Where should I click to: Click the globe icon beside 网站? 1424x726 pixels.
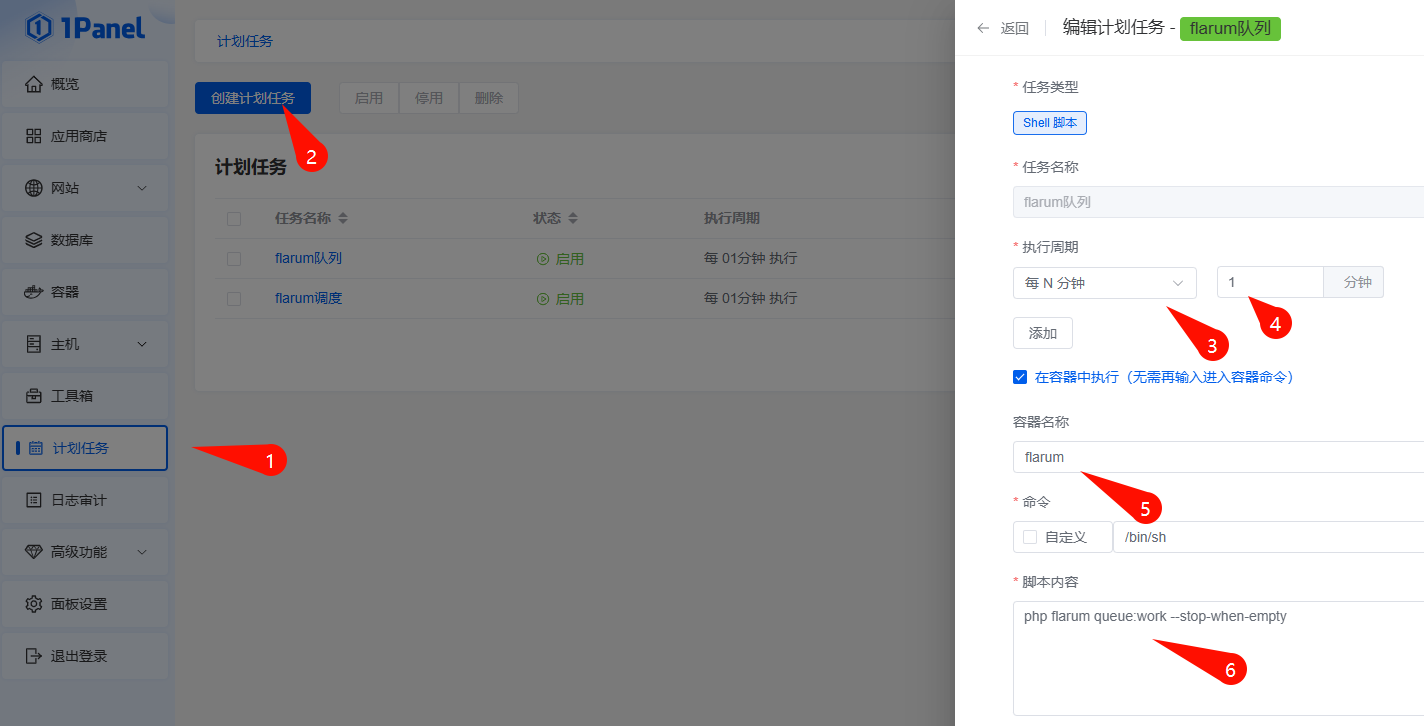coord(34,188)
